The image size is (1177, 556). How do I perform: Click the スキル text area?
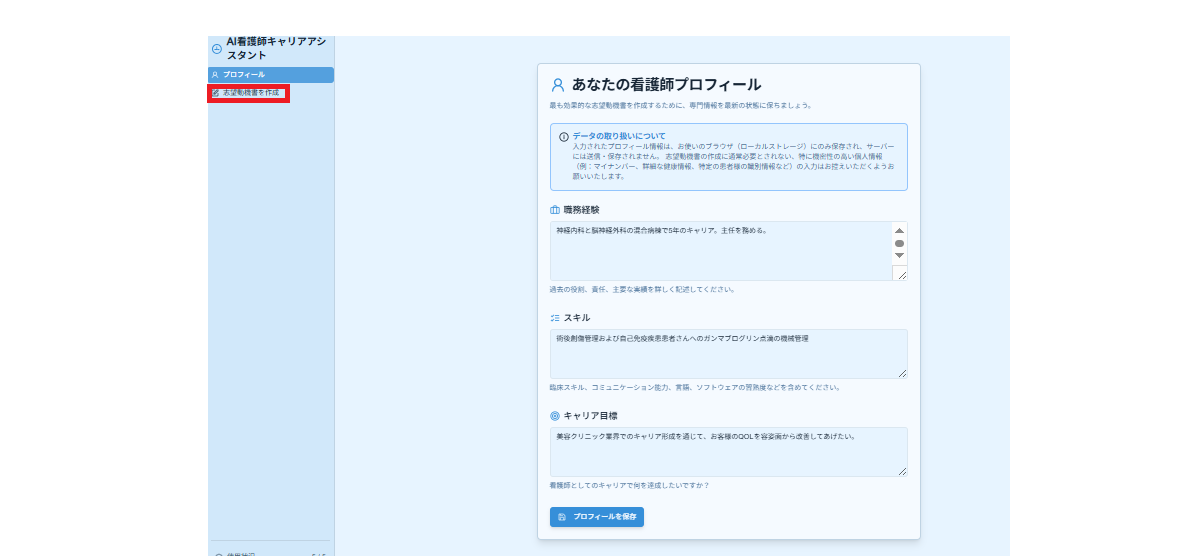(x=729, y=354)
